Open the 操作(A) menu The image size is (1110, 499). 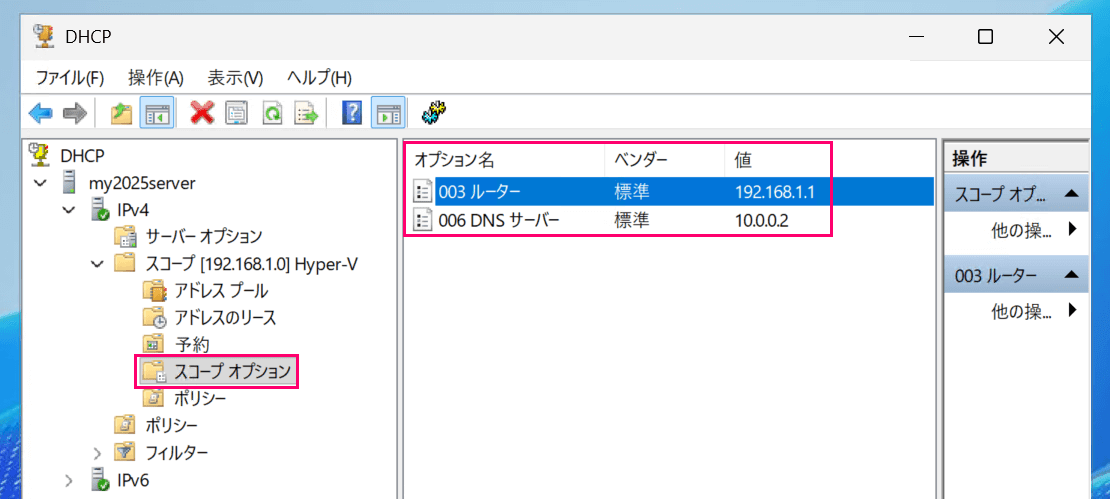156,78
